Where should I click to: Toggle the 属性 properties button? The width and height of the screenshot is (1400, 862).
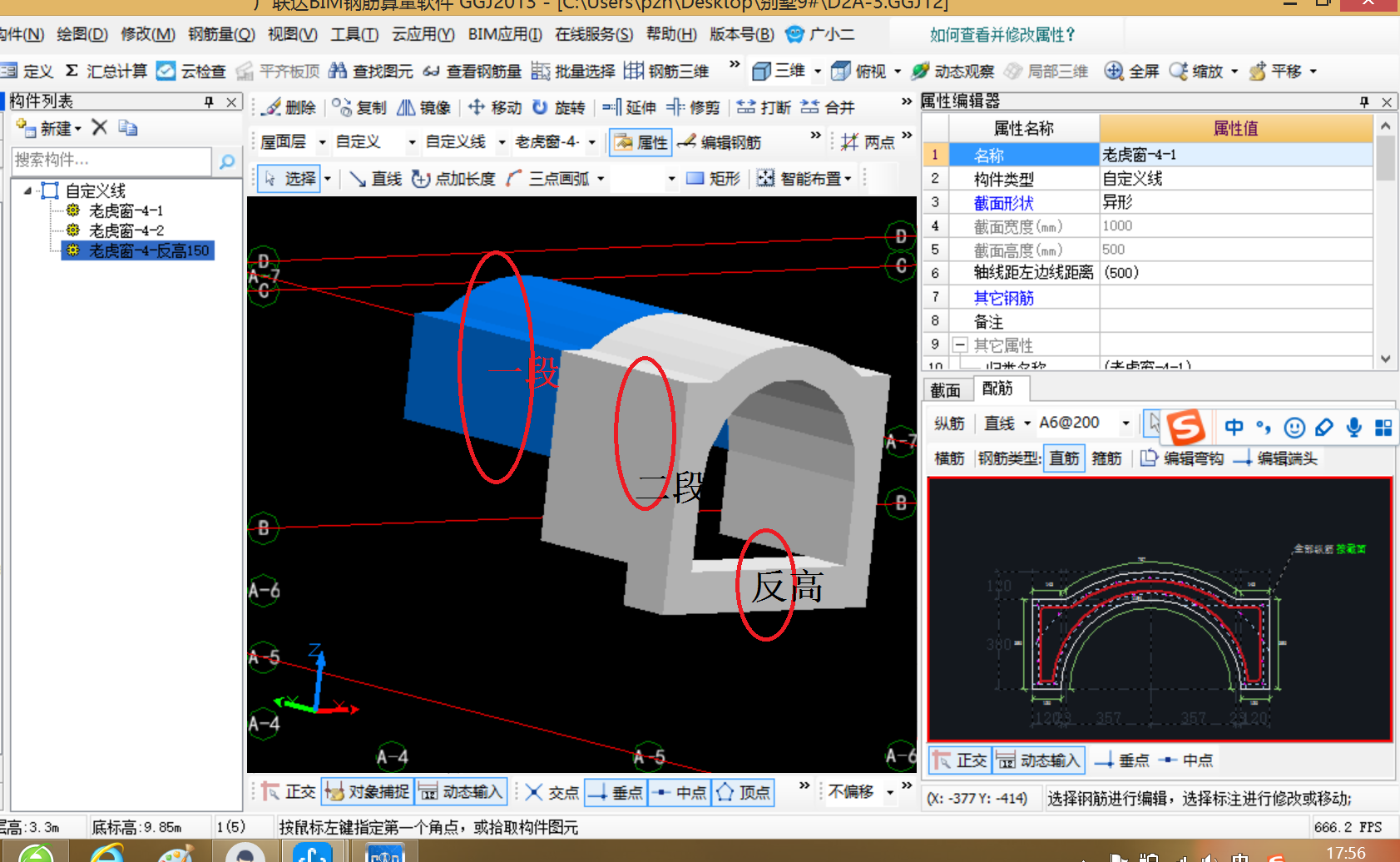[641, 142]
